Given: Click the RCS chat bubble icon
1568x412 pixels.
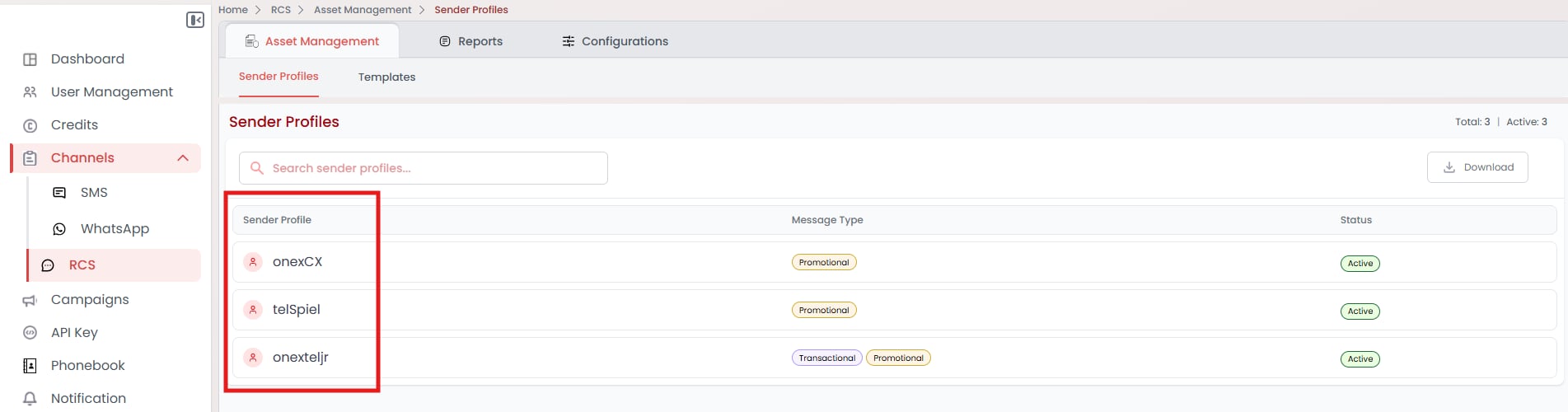Looking at the screenshot, I should [x=48, y=265].
